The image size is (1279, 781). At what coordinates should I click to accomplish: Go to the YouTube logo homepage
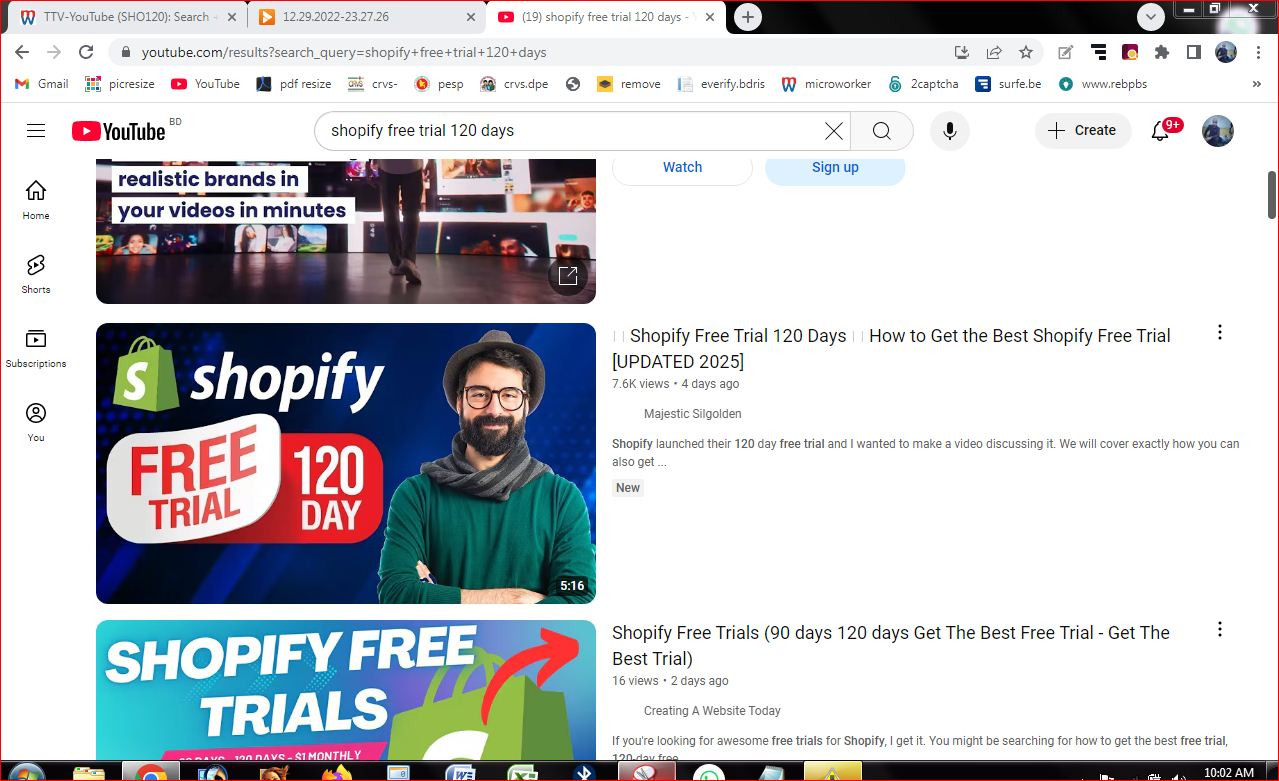click(x=119, y=131)
